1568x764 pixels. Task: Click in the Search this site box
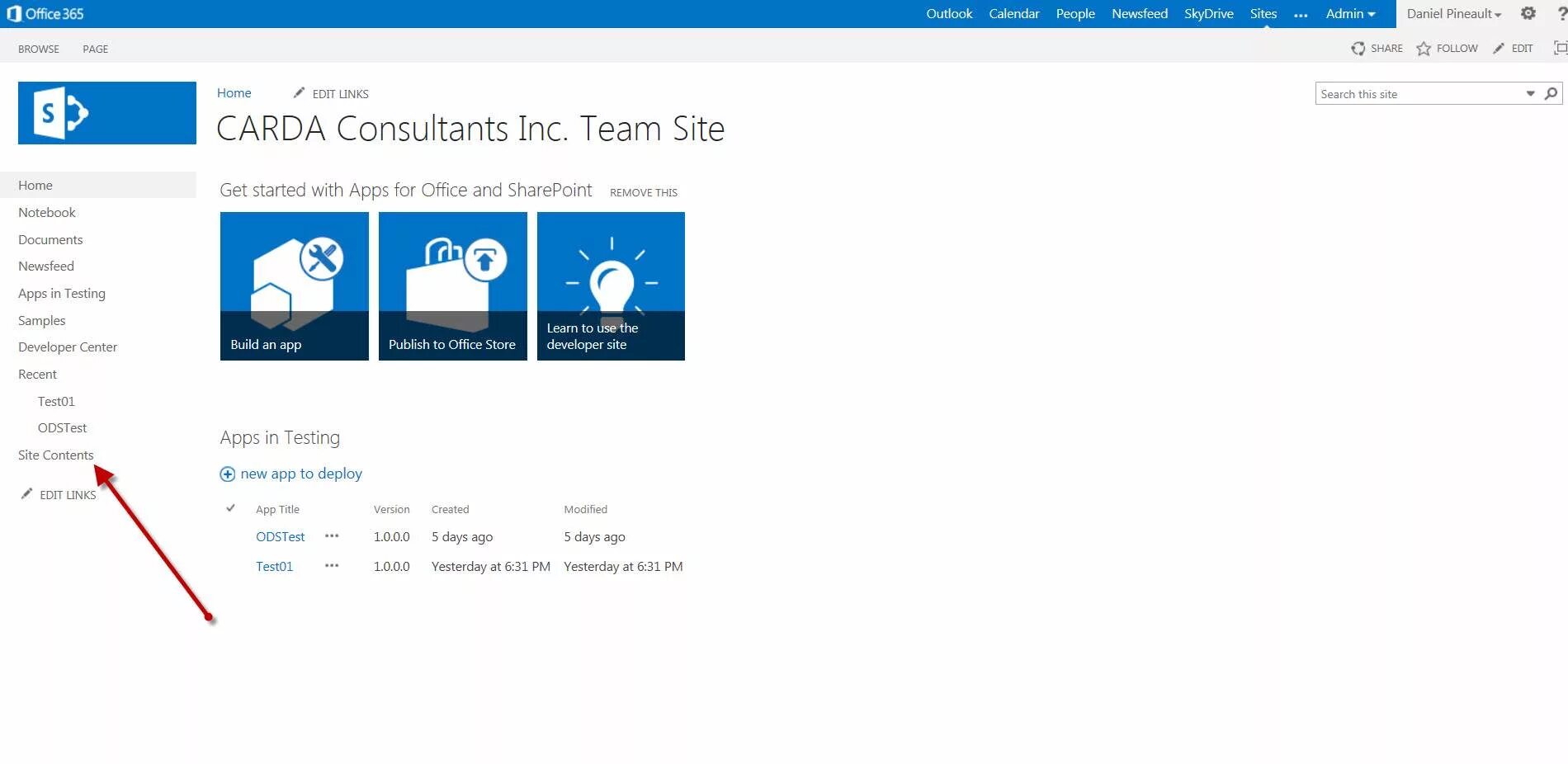1419,93
